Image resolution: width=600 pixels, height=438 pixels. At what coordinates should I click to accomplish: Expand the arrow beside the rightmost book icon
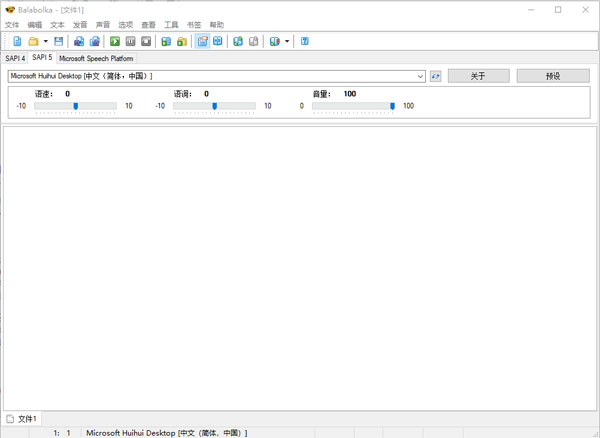(x=287, y=41)
